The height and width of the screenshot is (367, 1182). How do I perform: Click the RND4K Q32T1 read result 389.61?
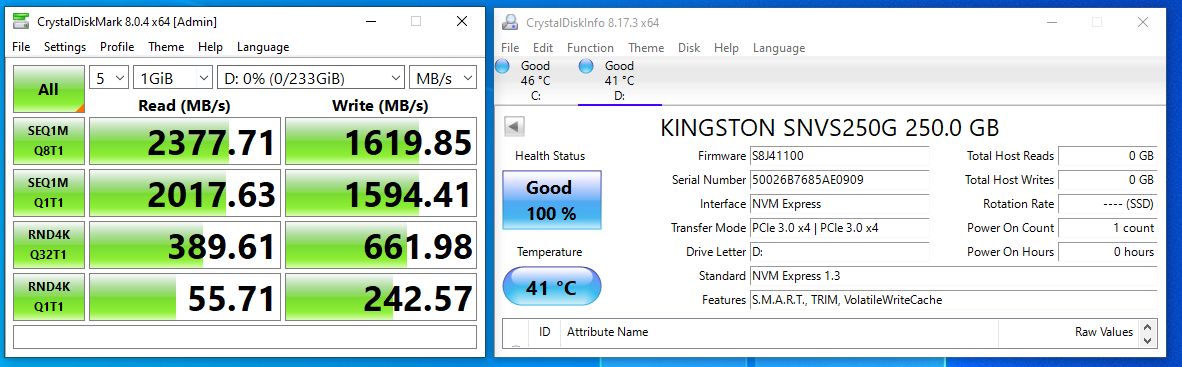pyautogui.click(x=185, y=245)
